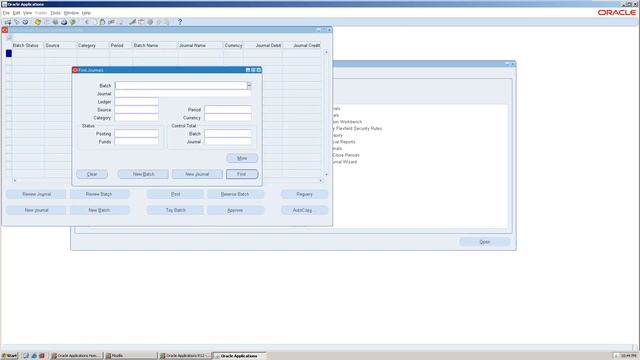Click the New record toolbar icon
The height and width of the screenshot is (360, 640).
point(8,22)
